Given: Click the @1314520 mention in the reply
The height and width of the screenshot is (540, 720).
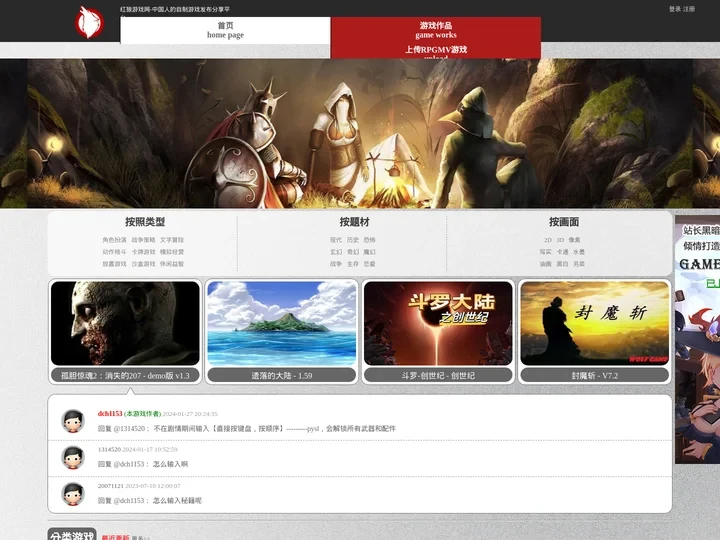Looking at the screenshot, I should pyautogui.click(x=131, y=428).
